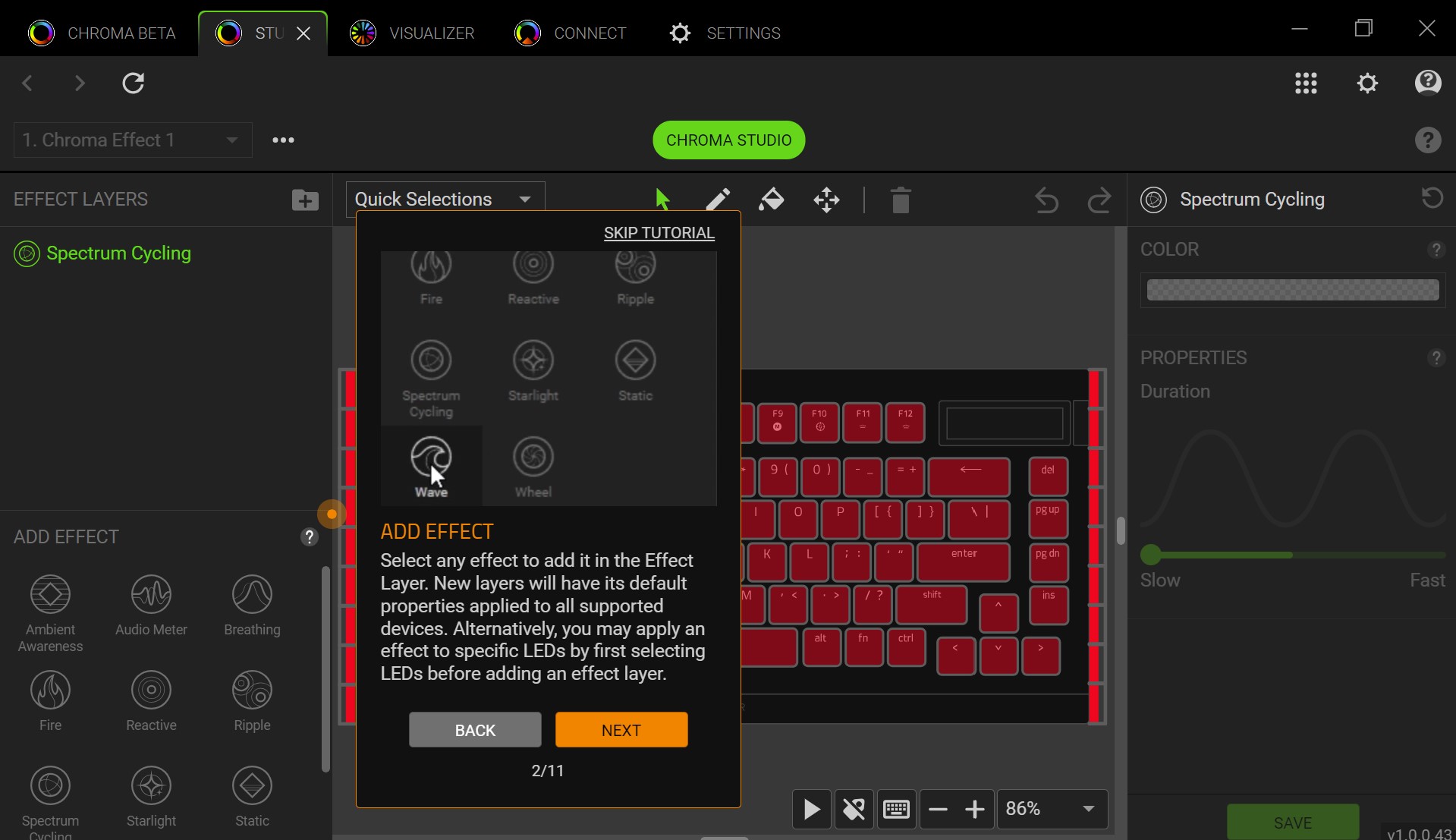
Task: Add Reactive effect from the Add Effect panel
Action: coord(151,700)
